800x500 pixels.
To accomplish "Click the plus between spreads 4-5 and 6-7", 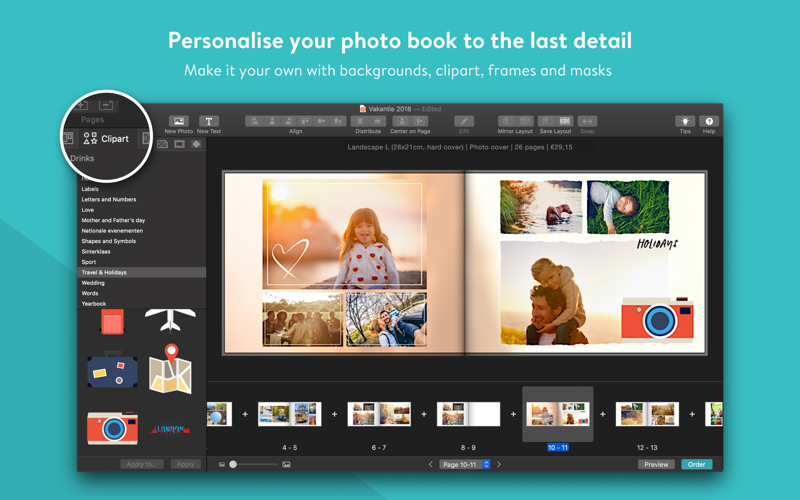I will 334,414.
